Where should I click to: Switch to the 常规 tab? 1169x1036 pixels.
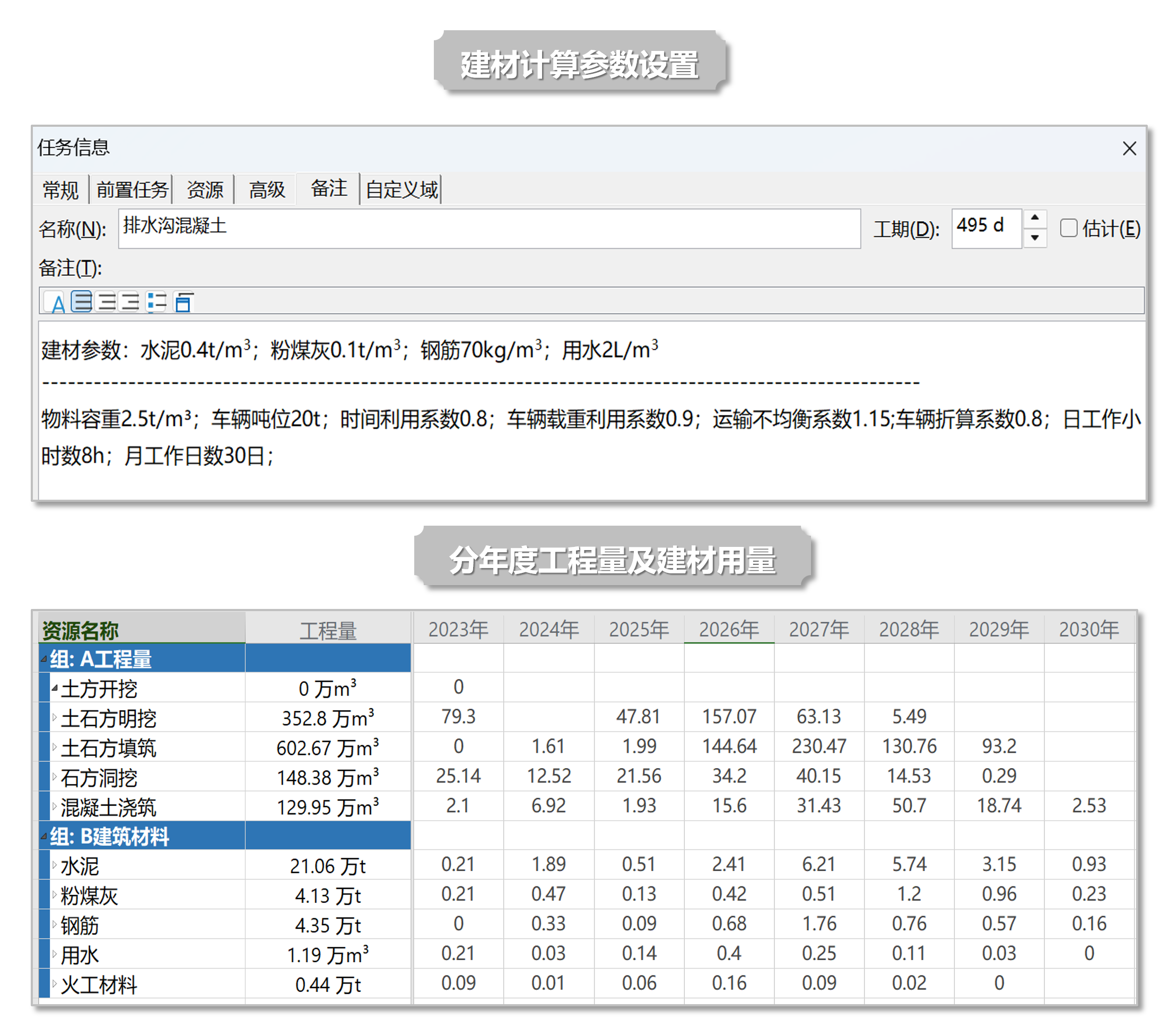coord(60,189)
